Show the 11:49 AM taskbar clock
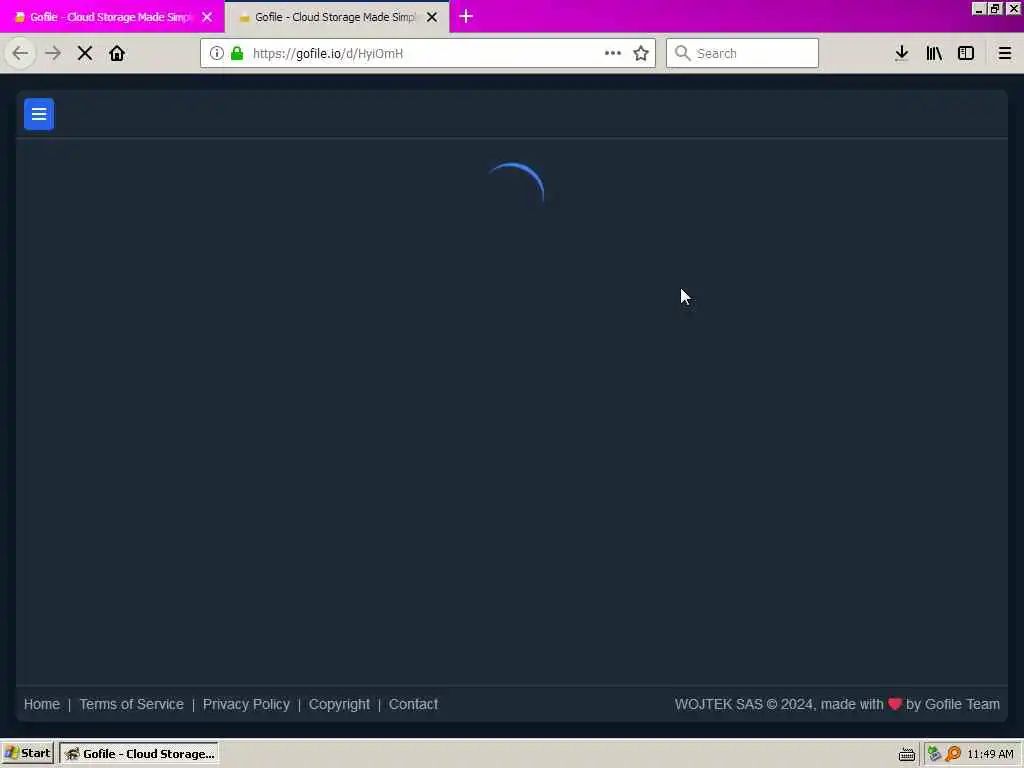 pyautogui.click(x=990, y=754)
